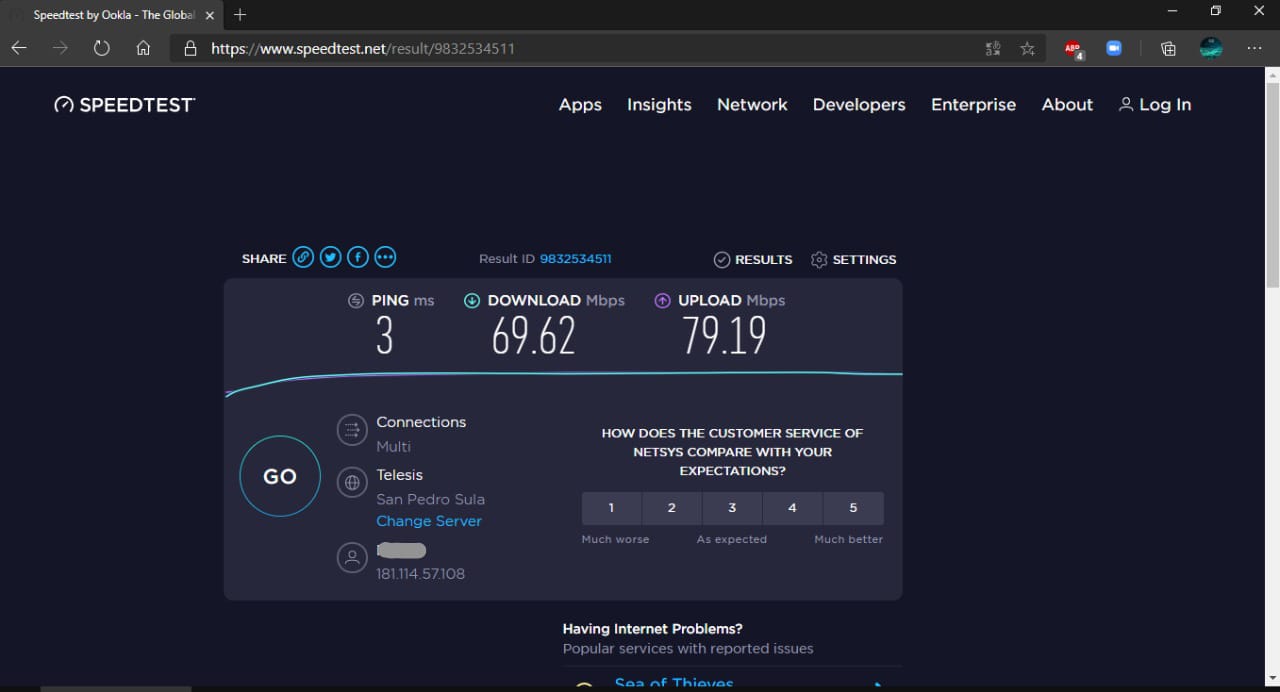1280x692 pixels.
Task: Reload the page
Action: pos(101,48)
